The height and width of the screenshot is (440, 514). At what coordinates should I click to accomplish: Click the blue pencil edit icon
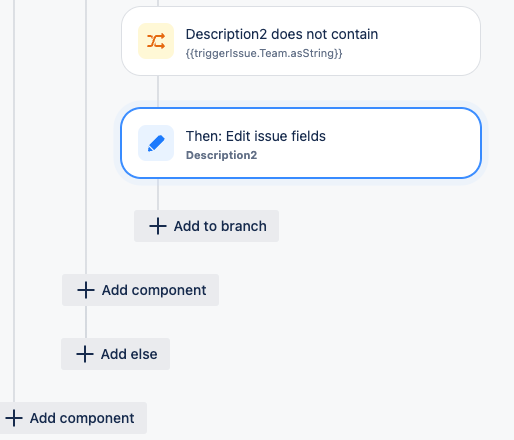click(156, 143)
